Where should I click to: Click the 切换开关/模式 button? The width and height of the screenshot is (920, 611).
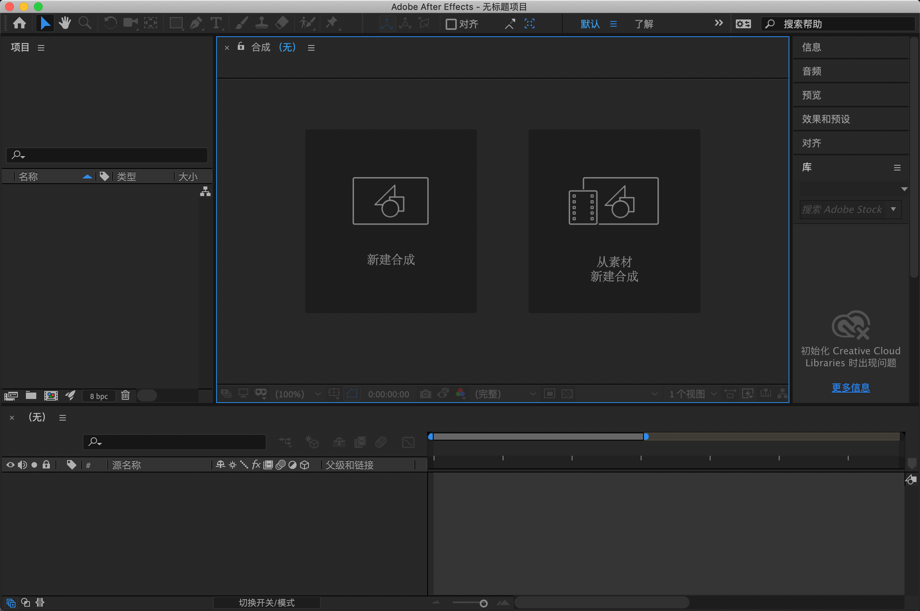[266, 603]
